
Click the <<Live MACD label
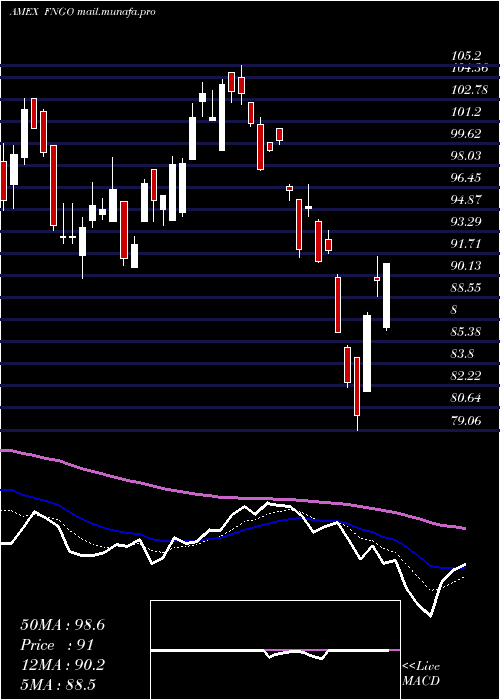coord(421,674)
